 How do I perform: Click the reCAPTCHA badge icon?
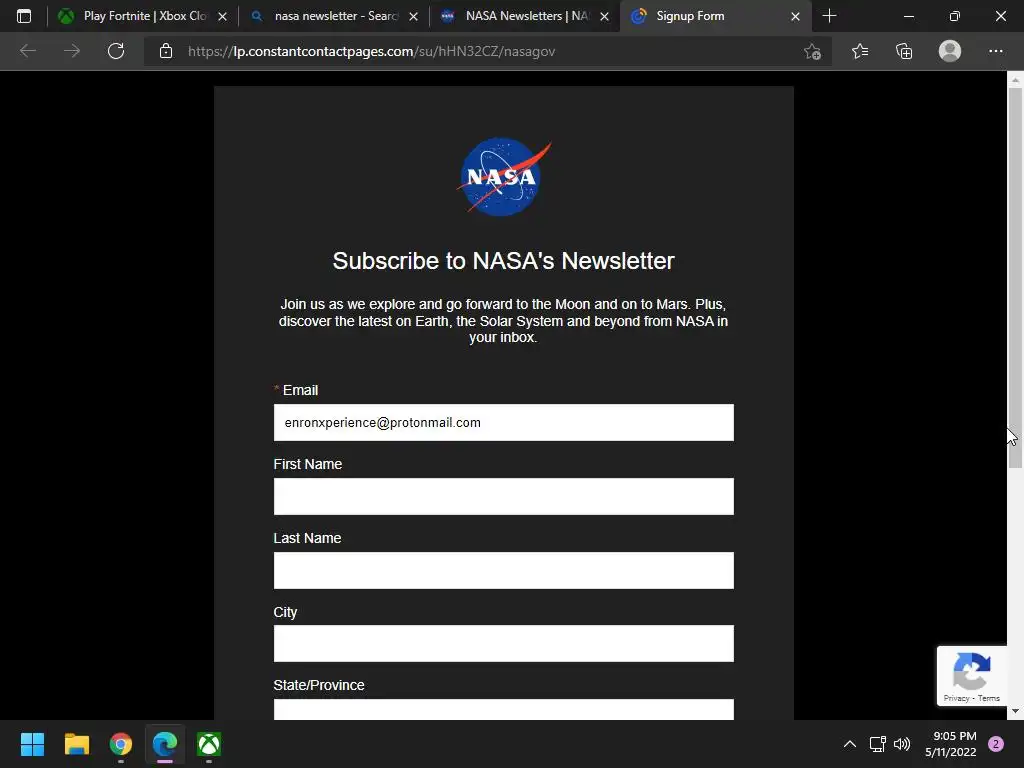click(972, 671)
